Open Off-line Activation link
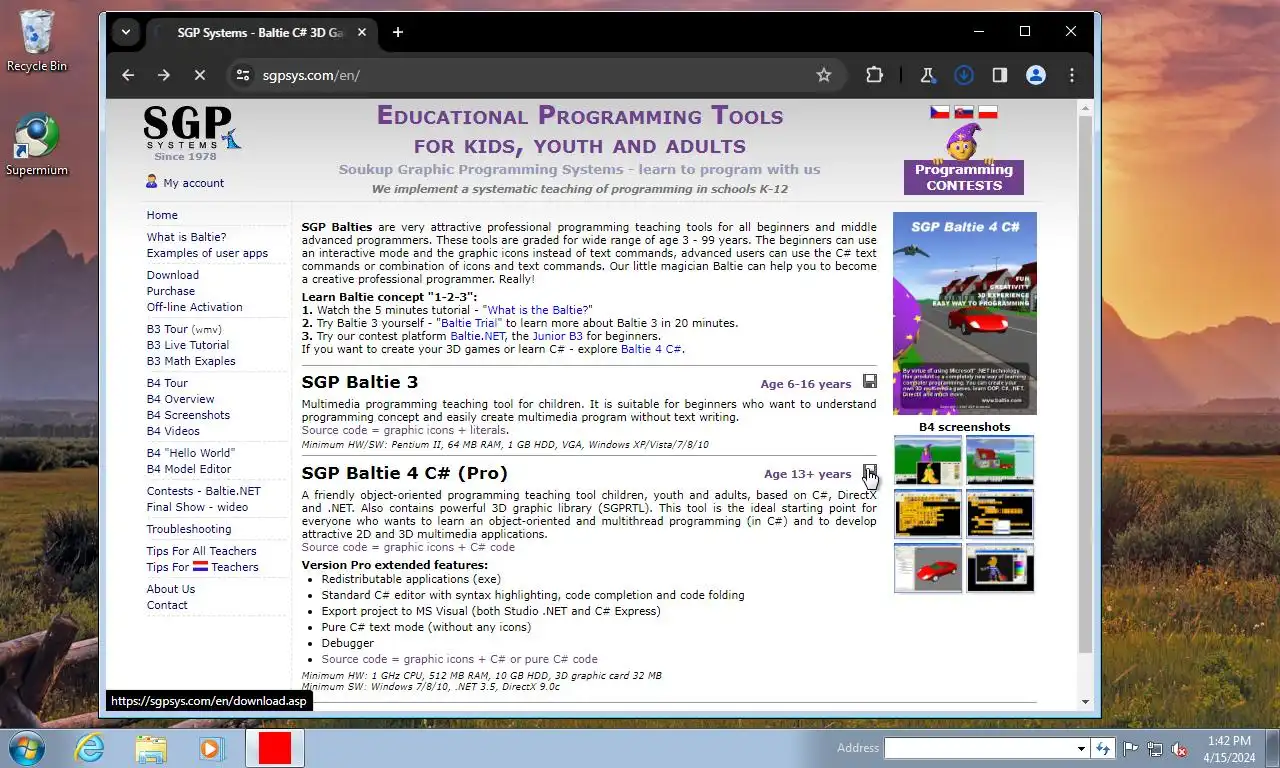The height and width of the screenshot is (768, 1280). [x=194, y=307]
